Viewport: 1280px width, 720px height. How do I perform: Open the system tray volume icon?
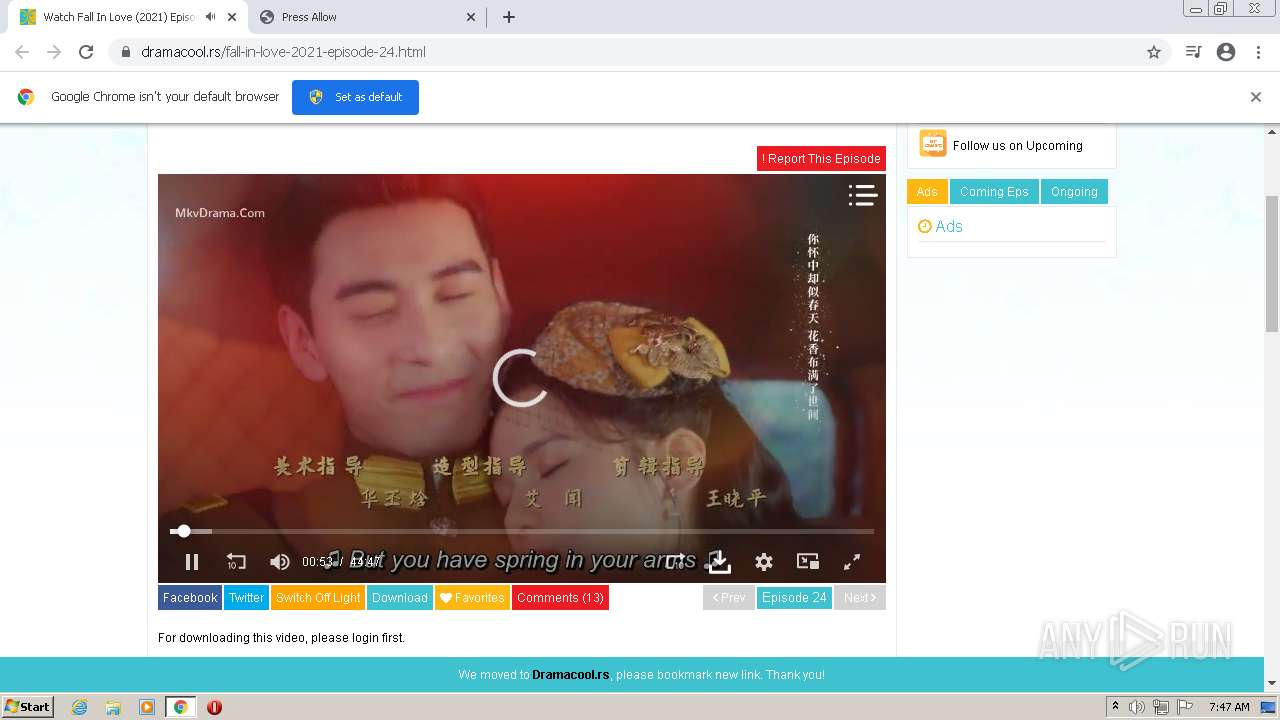pos(1137,707)
